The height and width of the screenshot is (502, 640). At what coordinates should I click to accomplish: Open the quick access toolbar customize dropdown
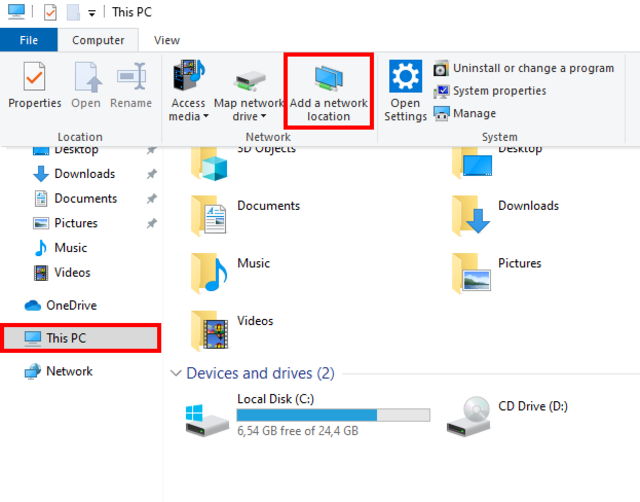92,13
